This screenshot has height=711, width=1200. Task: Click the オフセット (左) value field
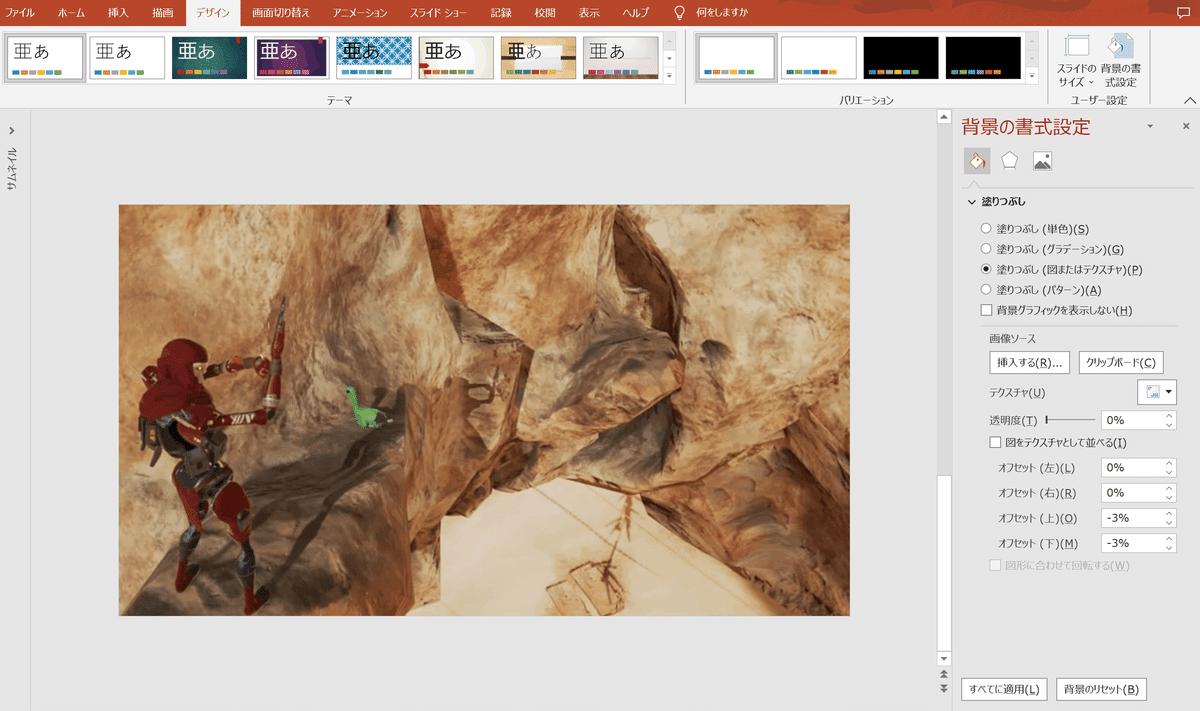click(x=1131, y=468)
